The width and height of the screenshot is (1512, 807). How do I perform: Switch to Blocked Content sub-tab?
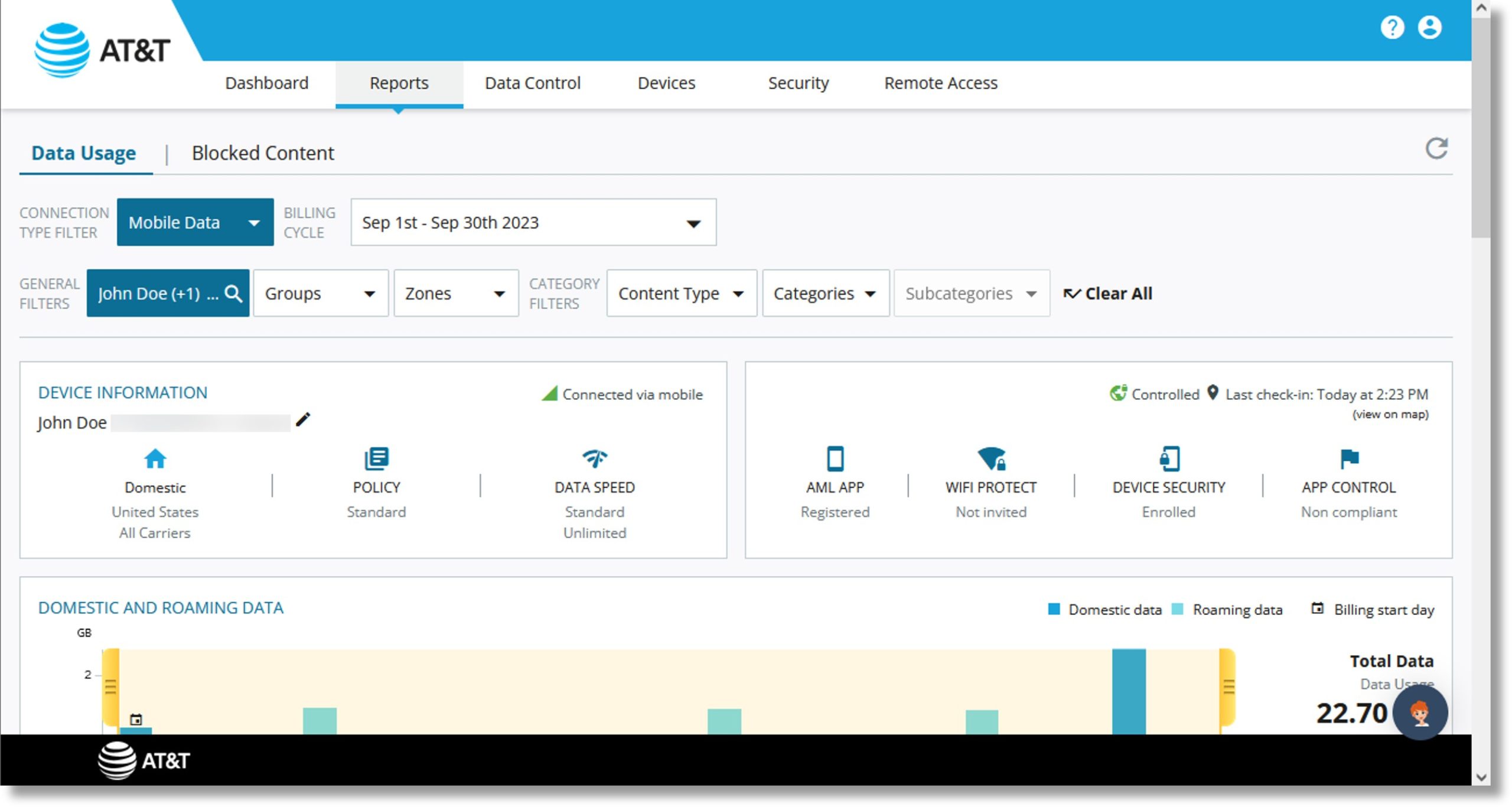click(x=263, y=154)
